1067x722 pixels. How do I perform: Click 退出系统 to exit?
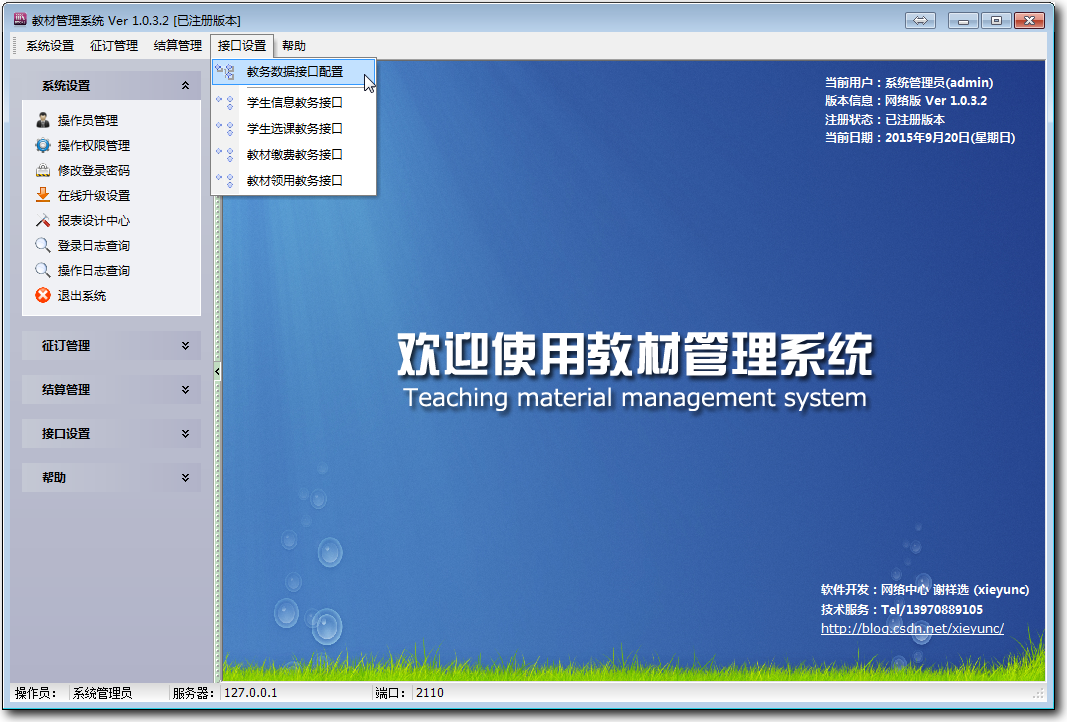pyautogui.click(x=82, y=296)
